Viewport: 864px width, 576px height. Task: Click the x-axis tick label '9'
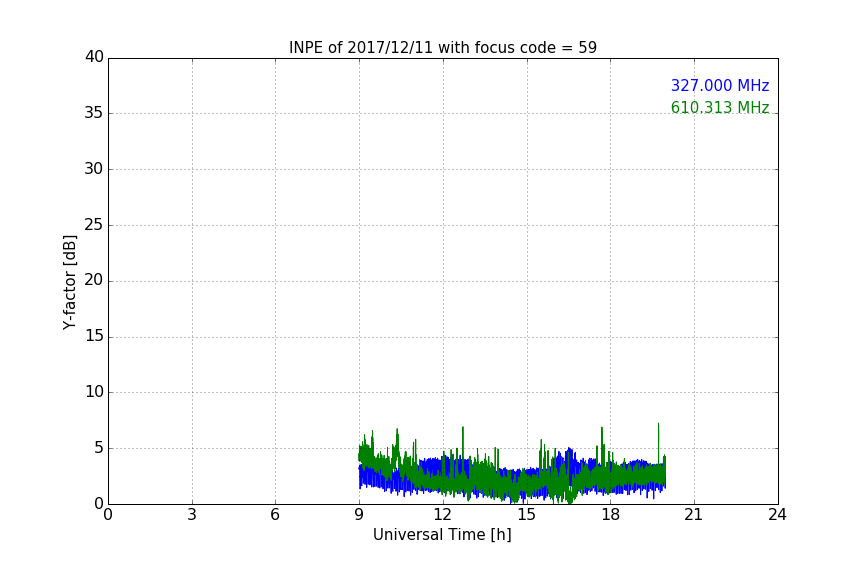click(x=359, y=515)
